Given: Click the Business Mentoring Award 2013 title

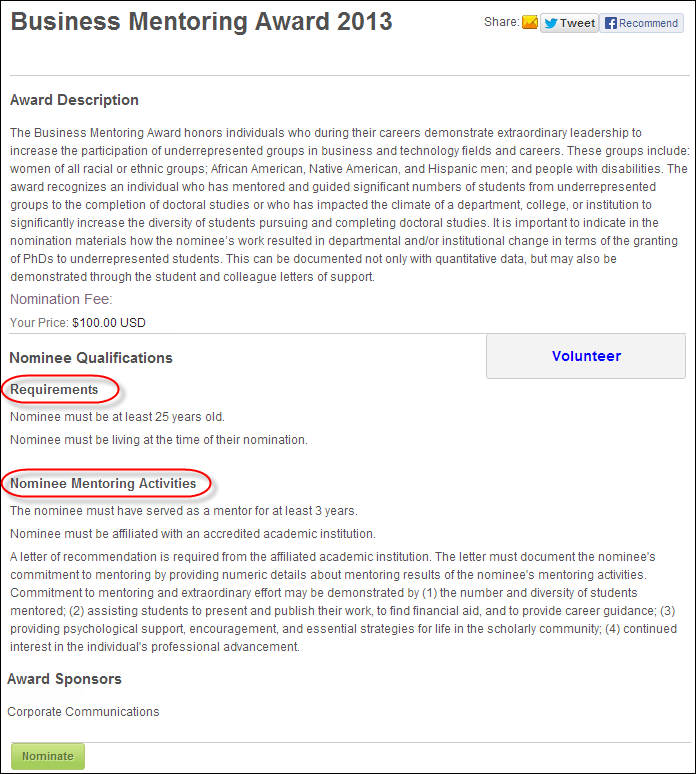Looking at the screenshot, I should [201, 22].
